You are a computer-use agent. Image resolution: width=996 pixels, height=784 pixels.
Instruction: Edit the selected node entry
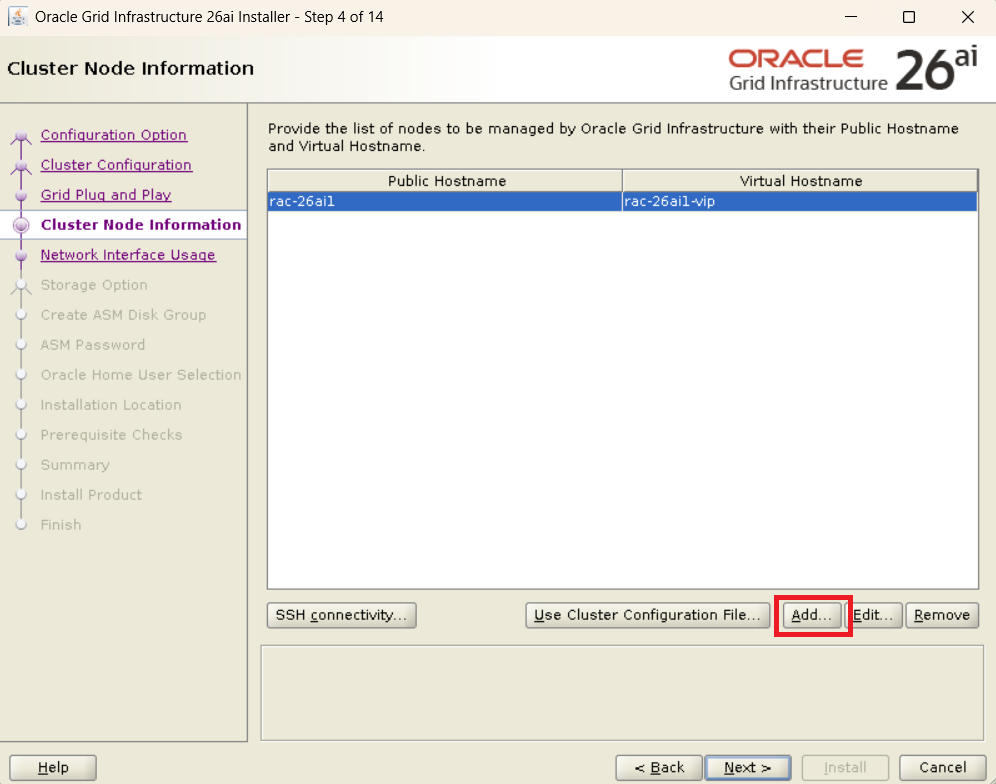coord(873,615)
